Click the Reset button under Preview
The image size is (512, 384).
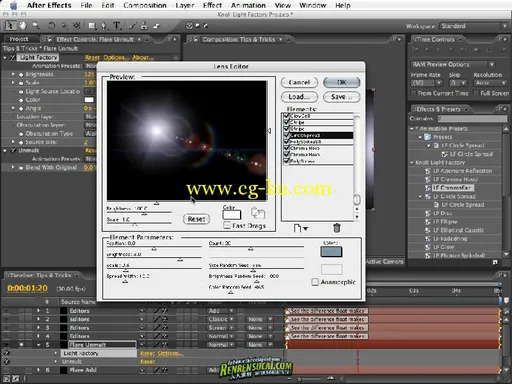196,219
